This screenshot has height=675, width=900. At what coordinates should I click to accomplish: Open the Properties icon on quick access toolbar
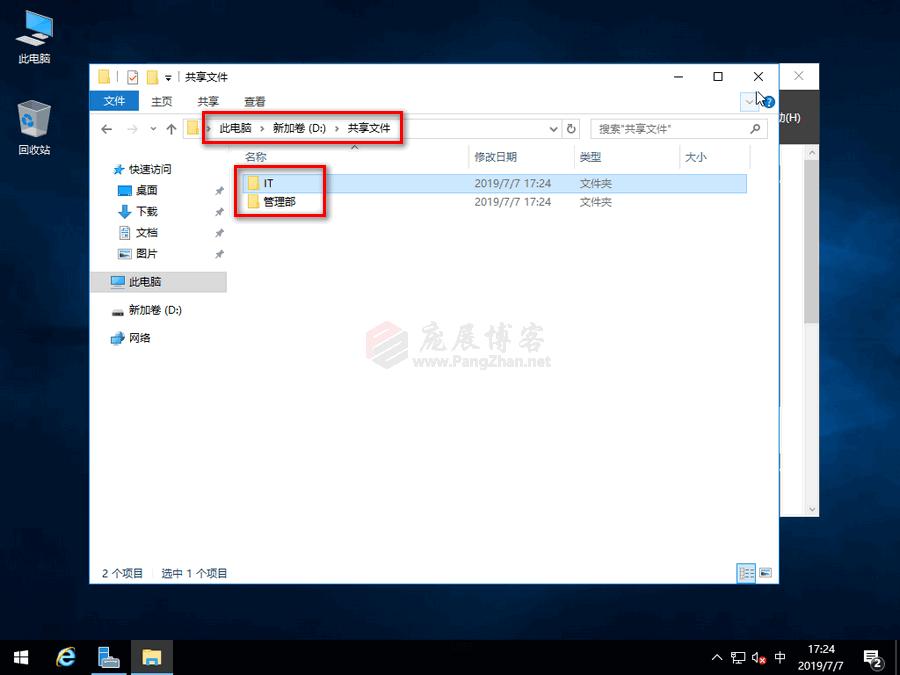131,77
